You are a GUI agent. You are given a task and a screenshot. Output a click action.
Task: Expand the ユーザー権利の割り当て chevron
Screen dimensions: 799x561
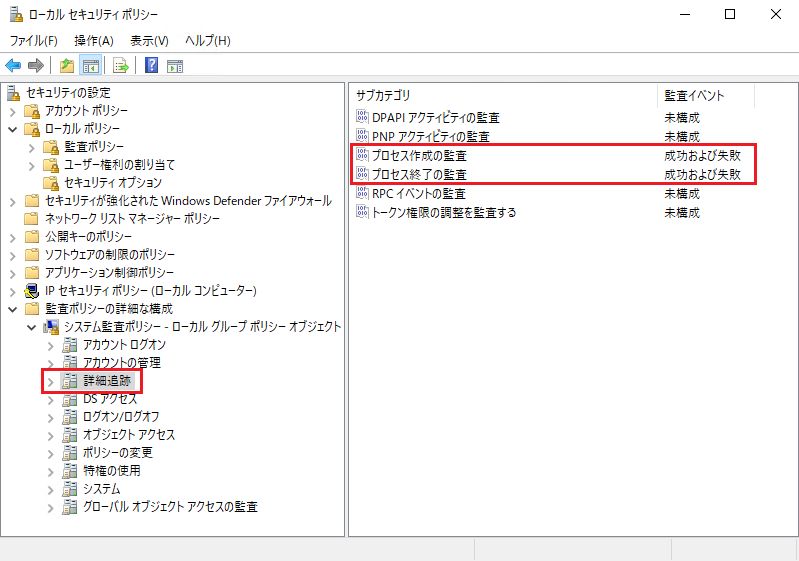click(x=32, y=165)
